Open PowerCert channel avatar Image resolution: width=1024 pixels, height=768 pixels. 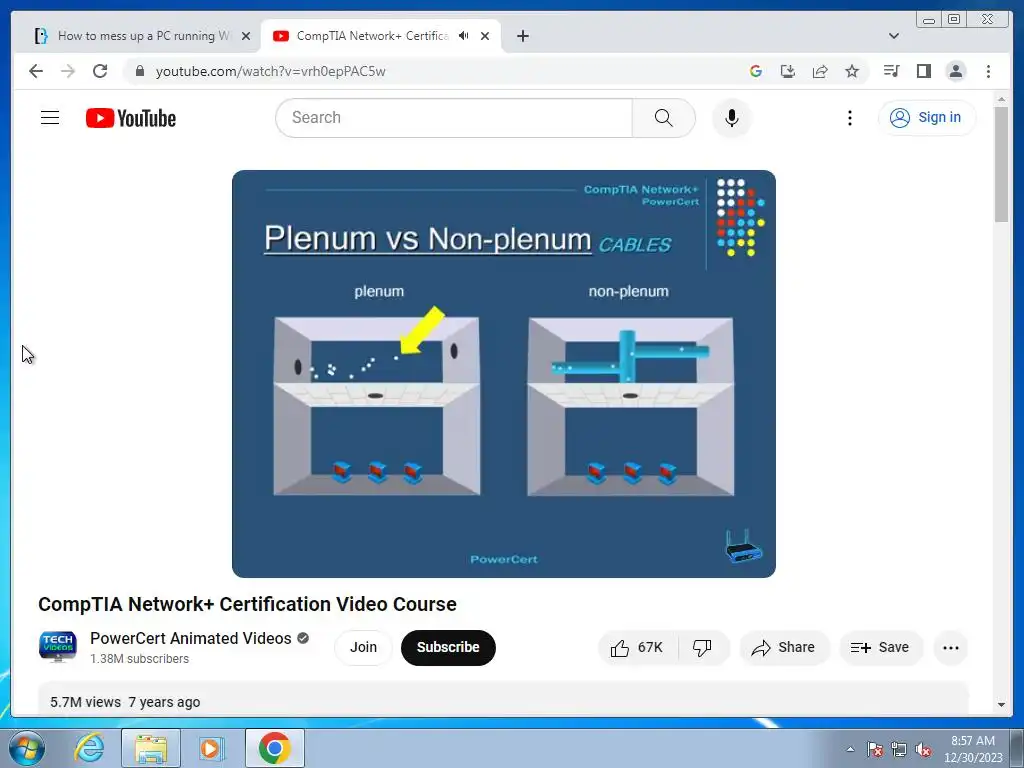(57, 647)
